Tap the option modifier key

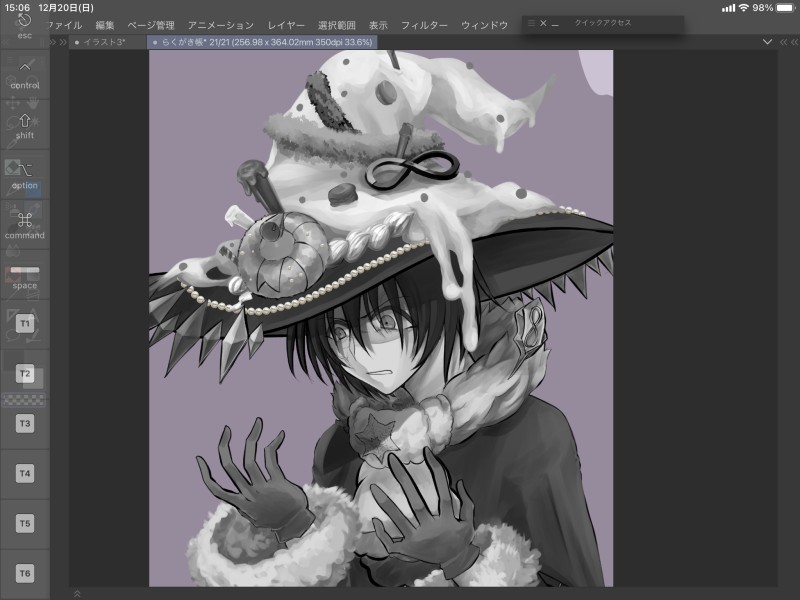(24, 176)
